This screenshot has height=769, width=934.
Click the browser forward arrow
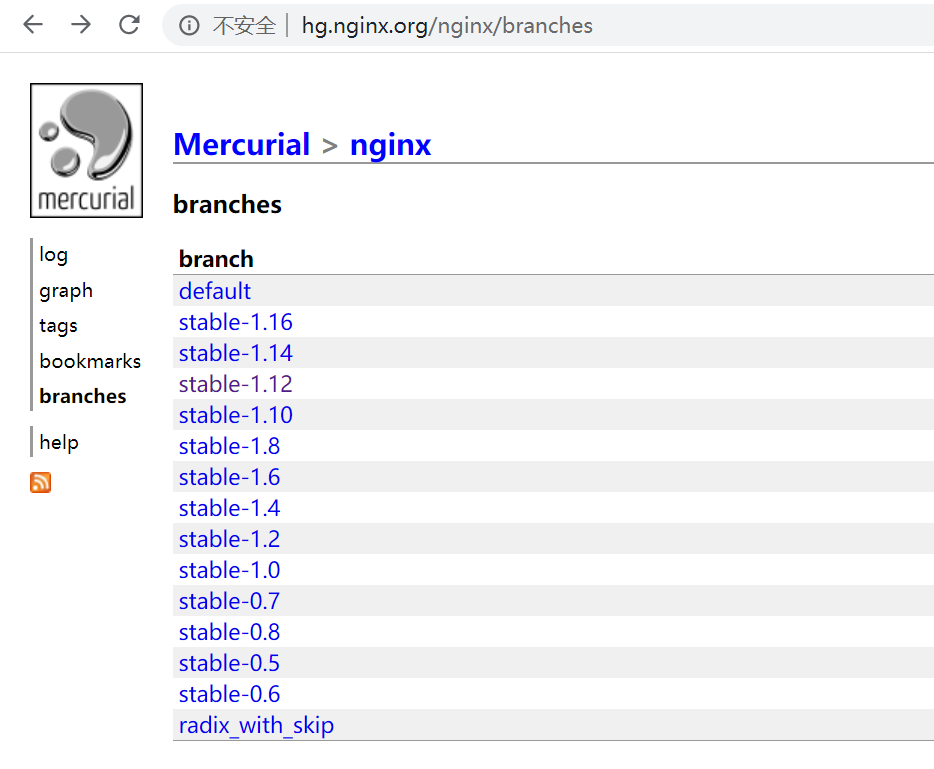coord(81,24)
